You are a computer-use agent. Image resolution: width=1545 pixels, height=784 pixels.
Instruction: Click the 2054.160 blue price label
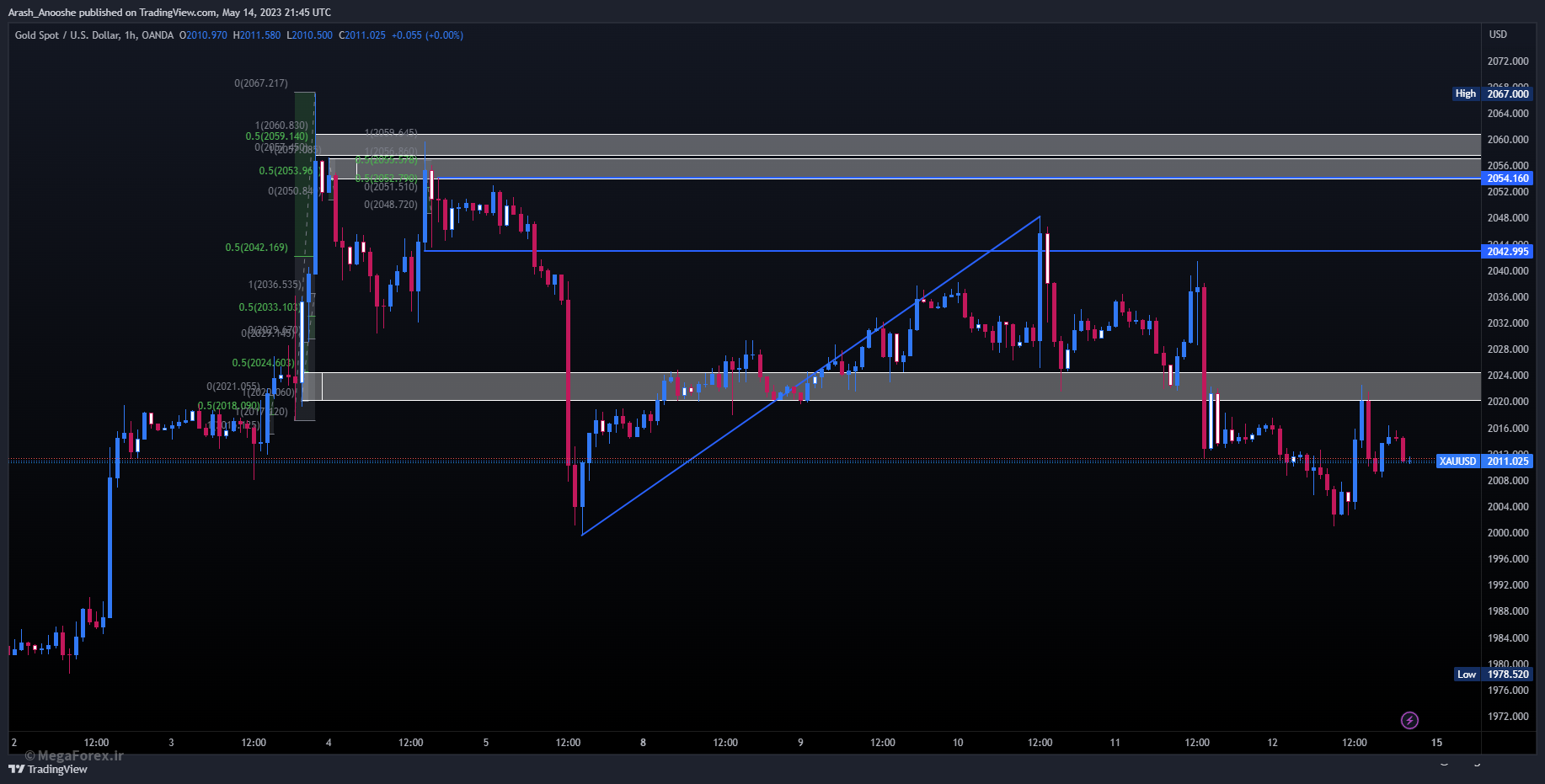(1507, 179)
